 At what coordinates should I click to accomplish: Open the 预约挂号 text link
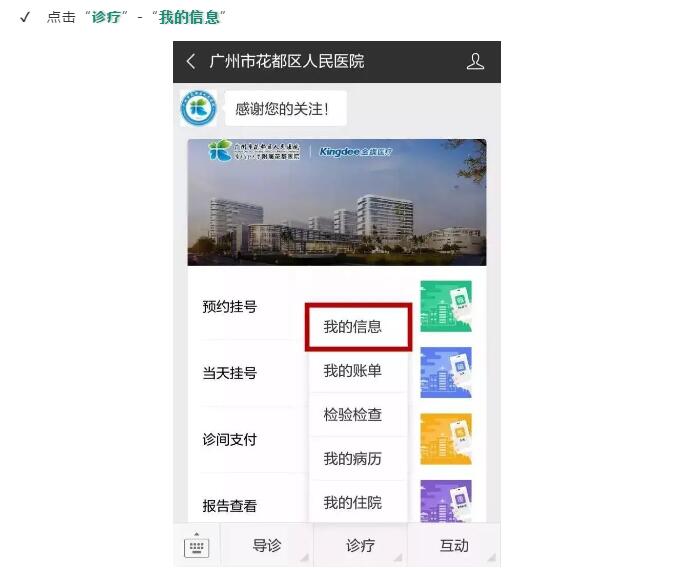click(x=230, y=307)
